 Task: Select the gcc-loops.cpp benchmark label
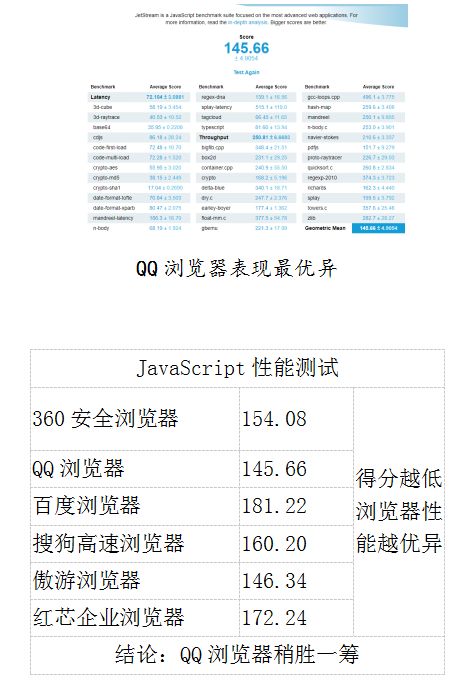pos(324,97)
